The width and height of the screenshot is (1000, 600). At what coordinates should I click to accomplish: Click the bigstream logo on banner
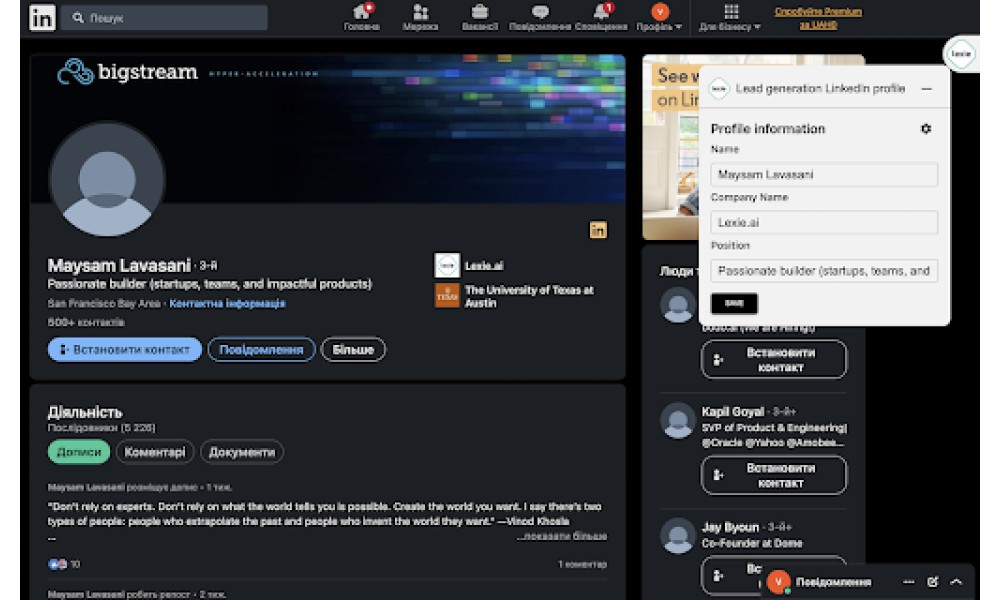pyautogui.click(x=128, y=72)
